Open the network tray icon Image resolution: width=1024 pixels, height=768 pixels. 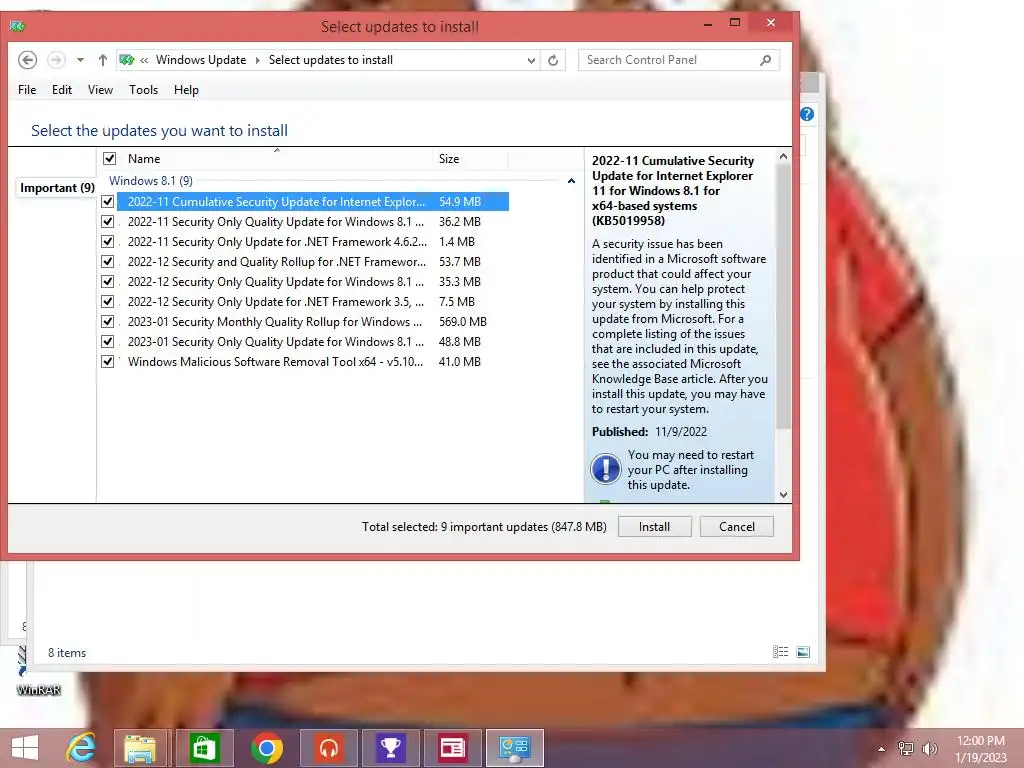click(x=905, y=749)
